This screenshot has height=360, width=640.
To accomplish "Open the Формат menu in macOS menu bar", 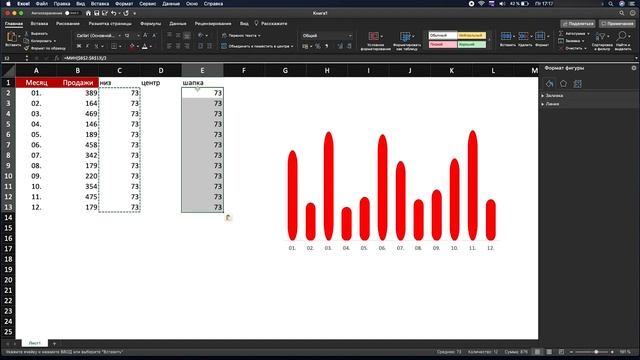I will (124, 3).
